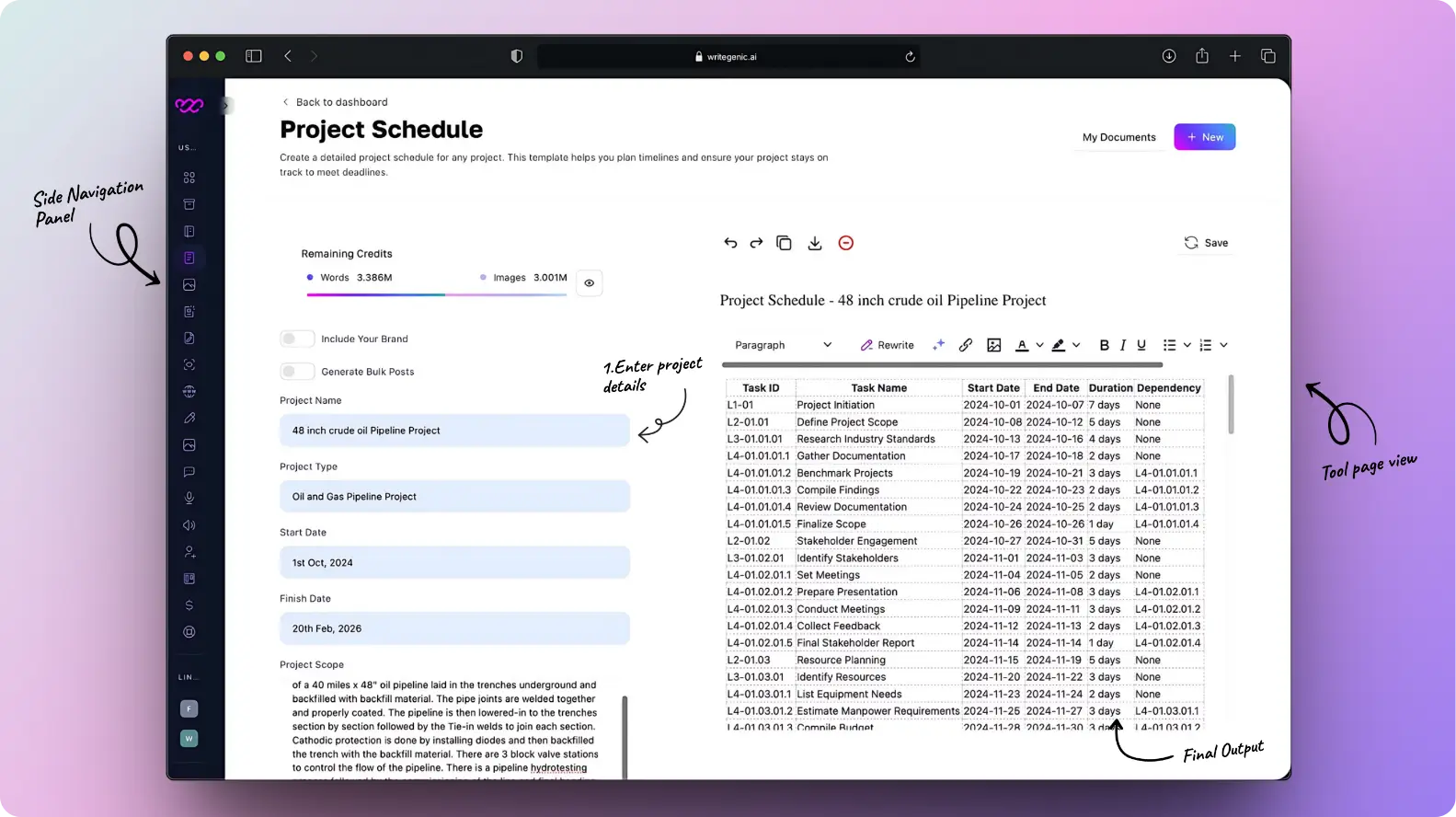Screen dimensions: 1456x817
Task: Open the archive box icon in side panel
Action: tap(189, 204)
